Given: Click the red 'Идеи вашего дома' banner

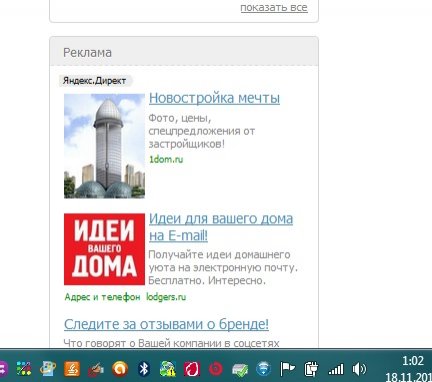Looking at the screenshot, I should pyautogui.click(x=104, y=249).
